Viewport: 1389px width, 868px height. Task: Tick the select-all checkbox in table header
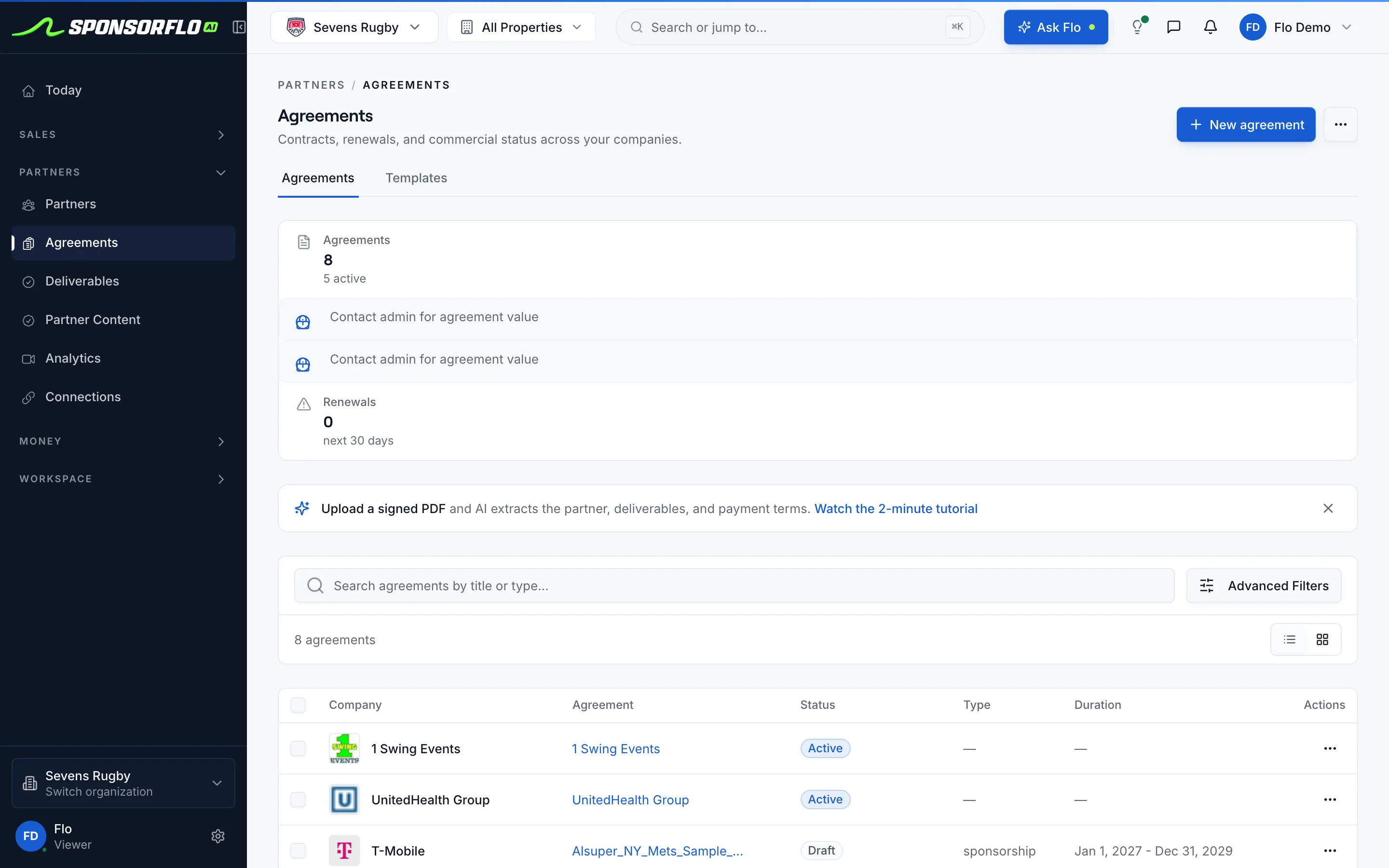(x=298, y=705)
